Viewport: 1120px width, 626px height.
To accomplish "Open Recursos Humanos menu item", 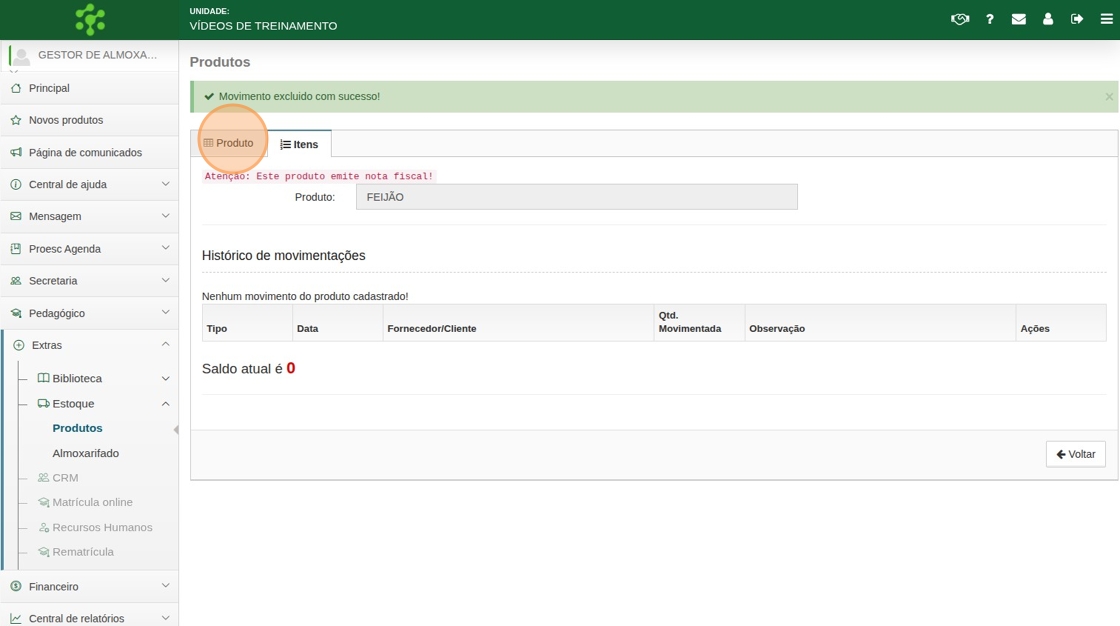I will click(x=102, y=527).
